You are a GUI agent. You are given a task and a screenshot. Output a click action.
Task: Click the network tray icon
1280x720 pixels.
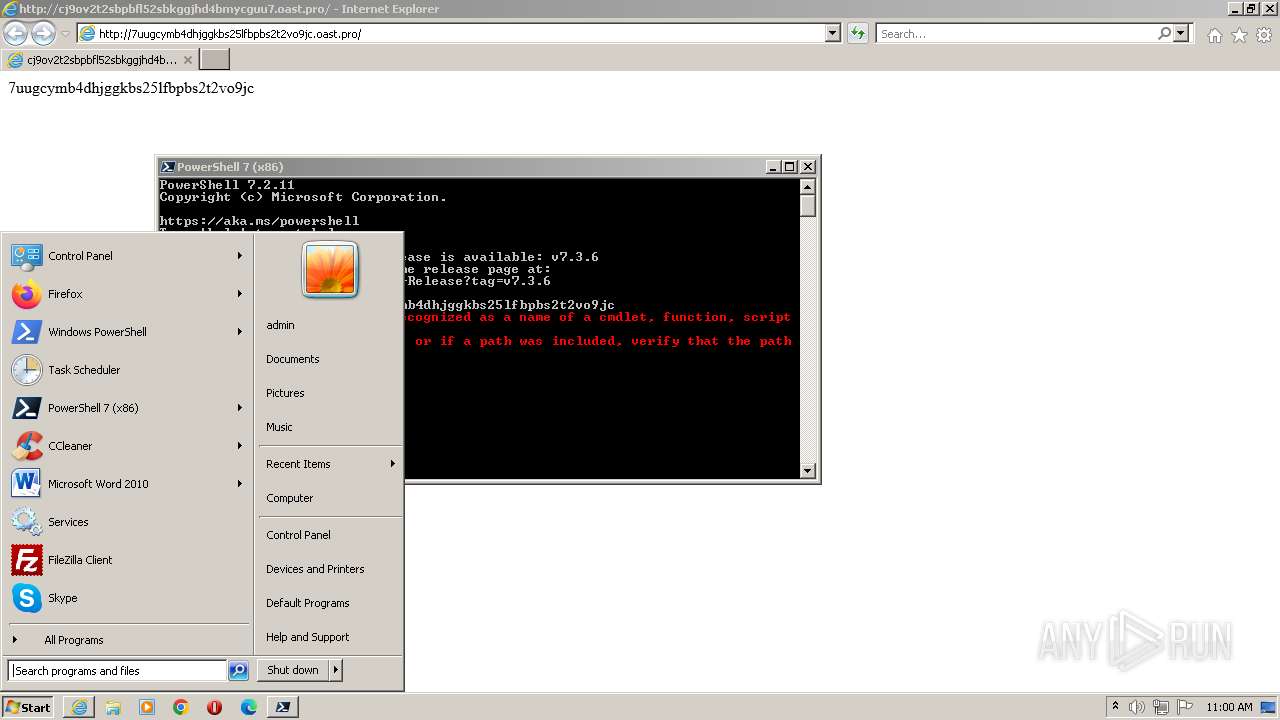click(x=1161, y=707)
